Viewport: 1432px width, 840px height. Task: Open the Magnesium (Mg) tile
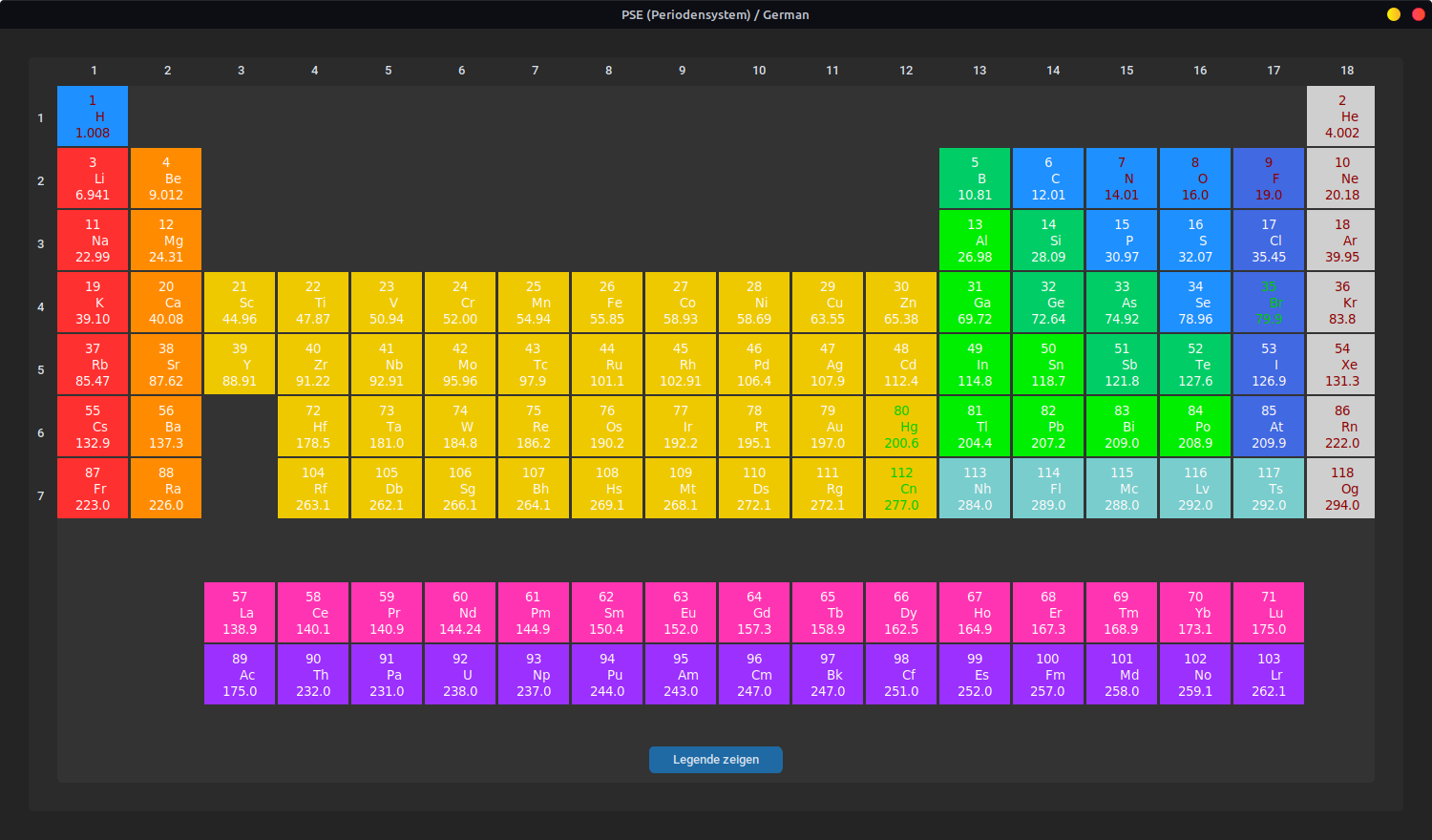pos(166,241)
